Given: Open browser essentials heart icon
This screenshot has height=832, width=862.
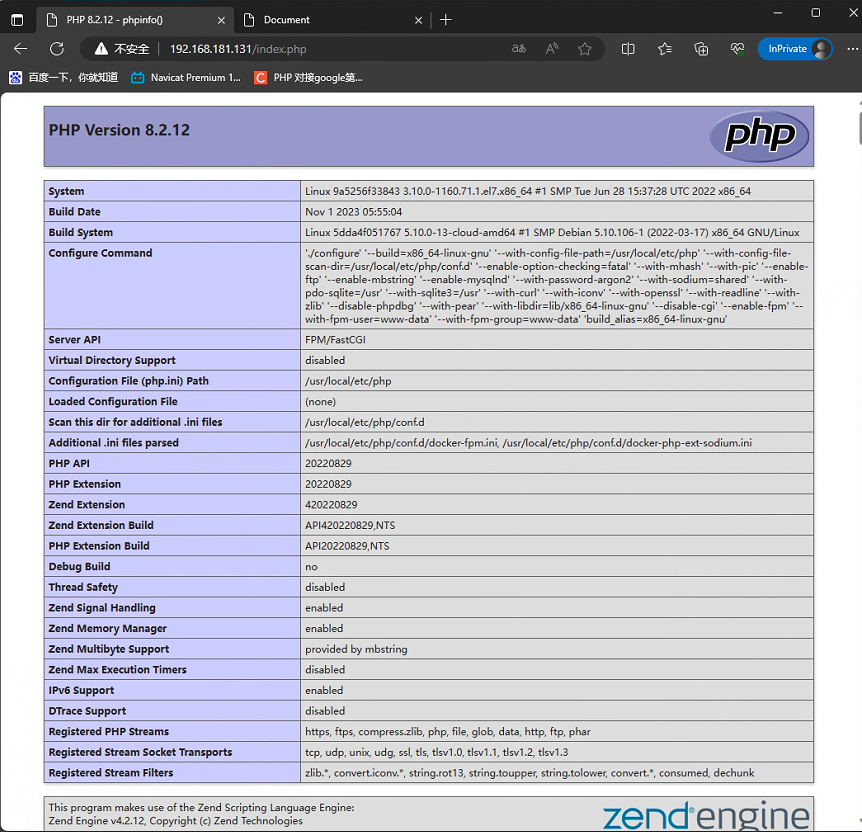Looking at the screenshot, I should tap(737, 49).
